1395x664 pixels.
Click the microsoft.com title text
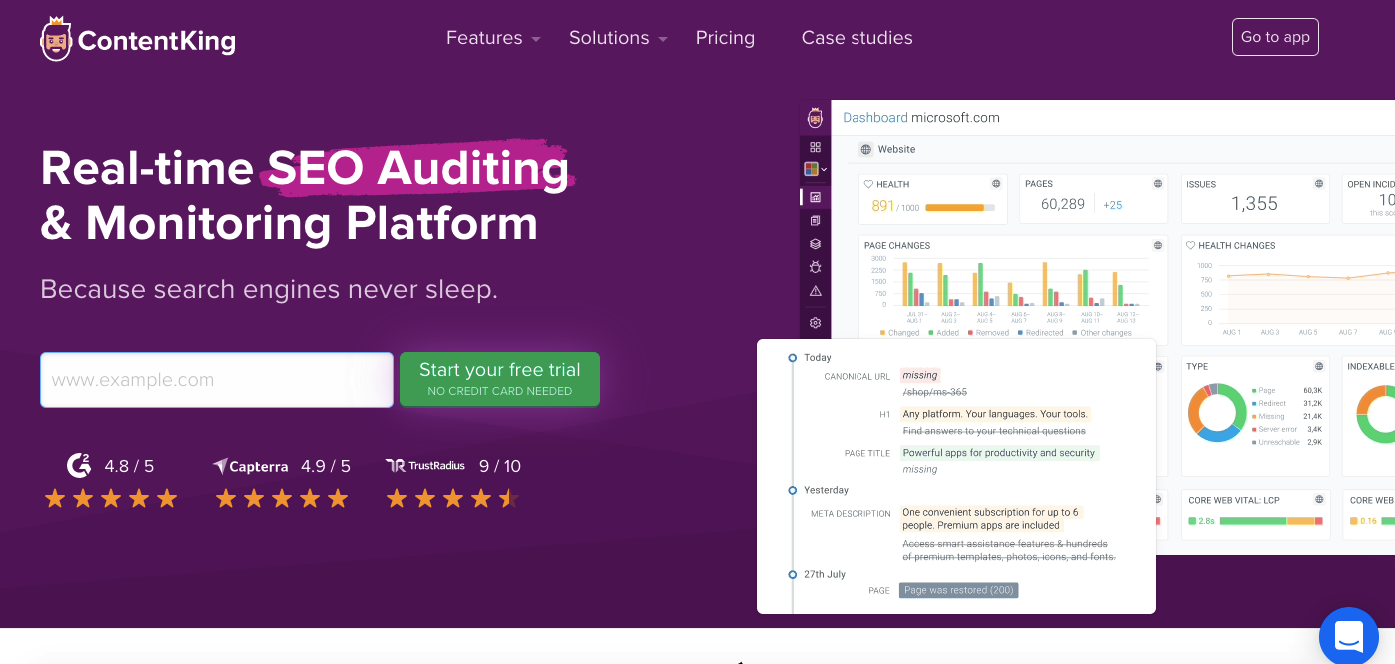[955, 117]
